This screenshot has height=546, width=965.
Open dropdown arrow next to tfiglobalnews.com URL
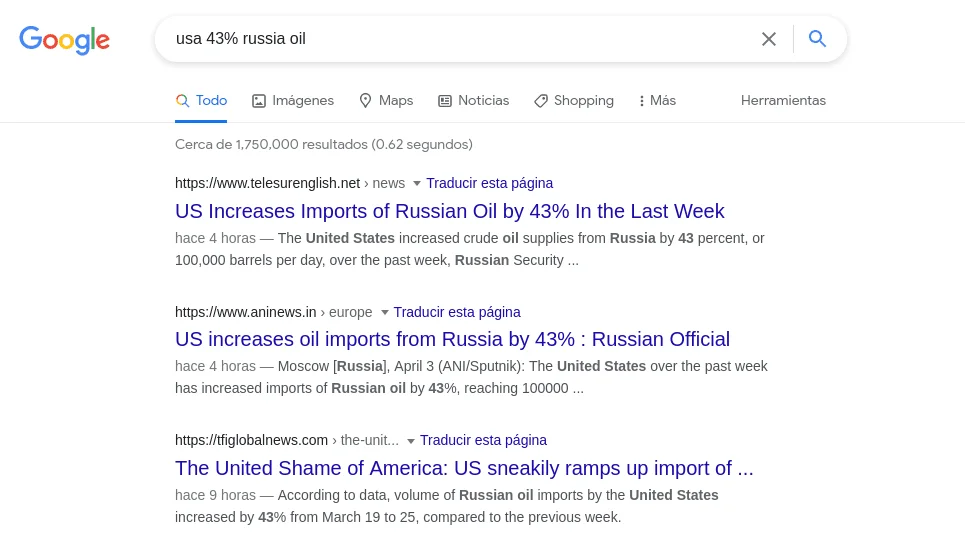410,441
